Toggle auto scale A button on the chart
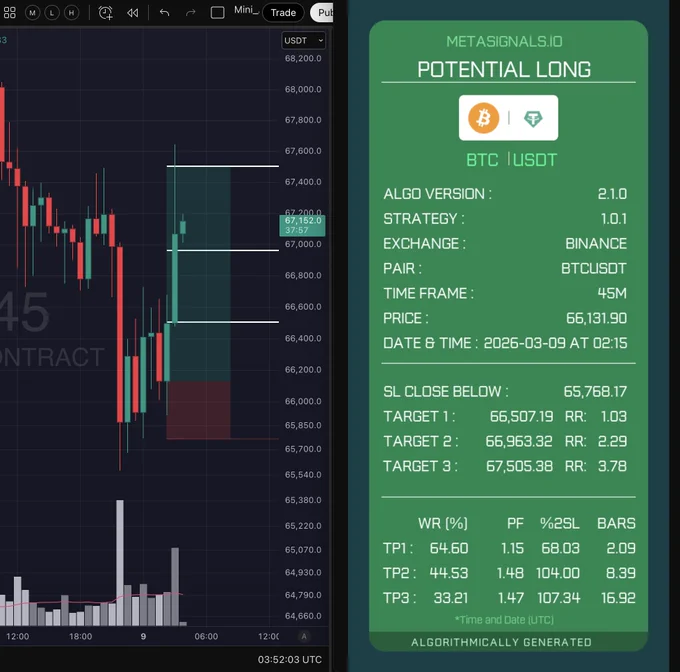Viewport: 680px width, 672px height. pos(304,636)
